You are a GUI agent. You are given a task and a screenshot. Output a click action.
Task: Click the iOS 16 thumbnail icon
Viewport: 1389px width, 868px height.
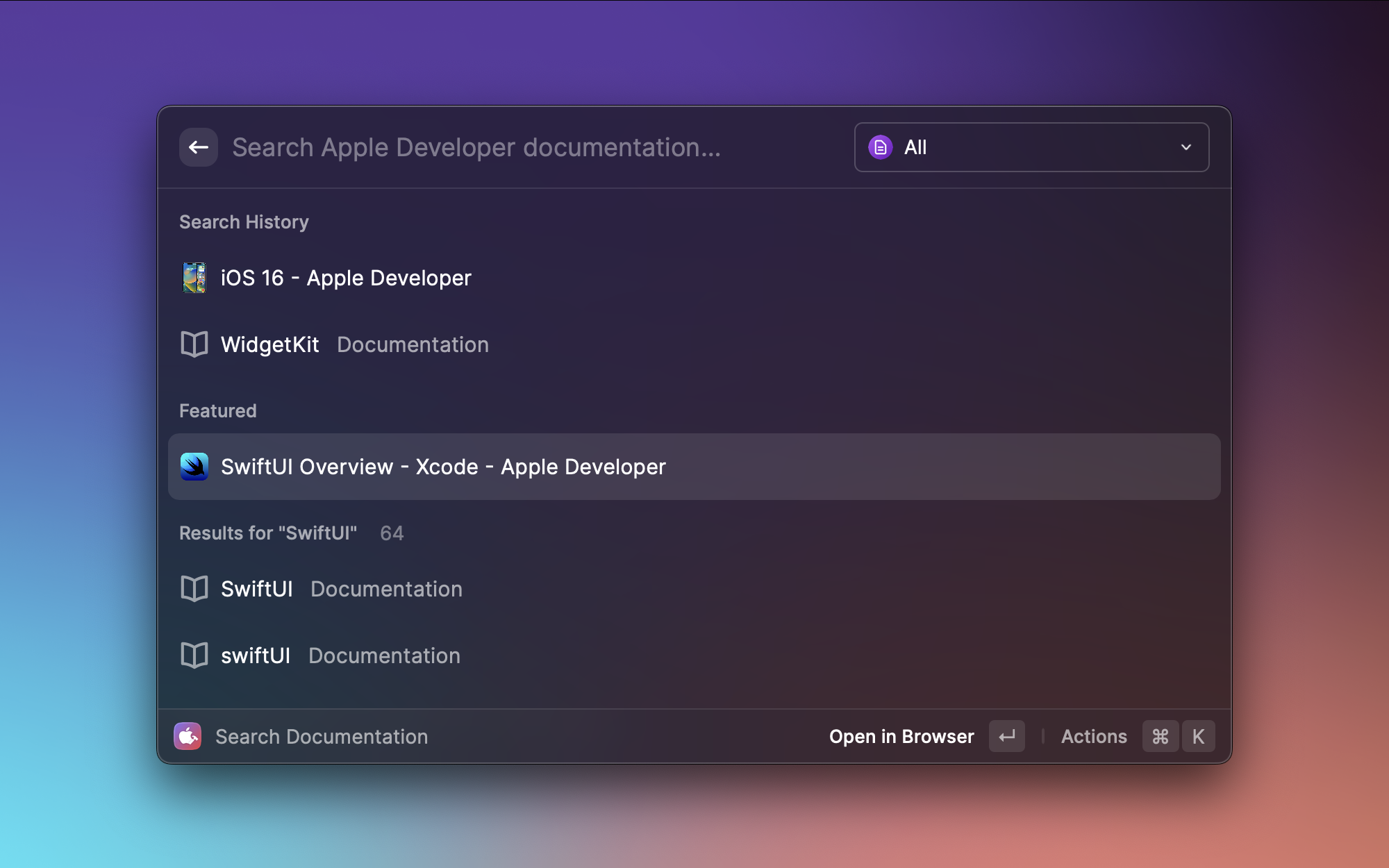(x=194, y=278)
